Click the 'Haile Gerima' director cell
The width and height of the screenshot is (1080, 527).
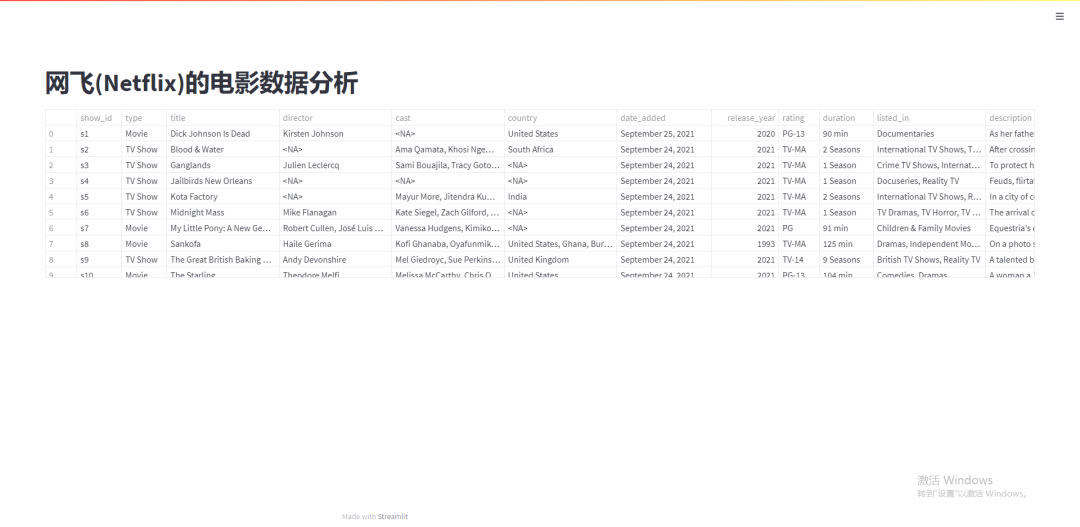pos(335,244)
